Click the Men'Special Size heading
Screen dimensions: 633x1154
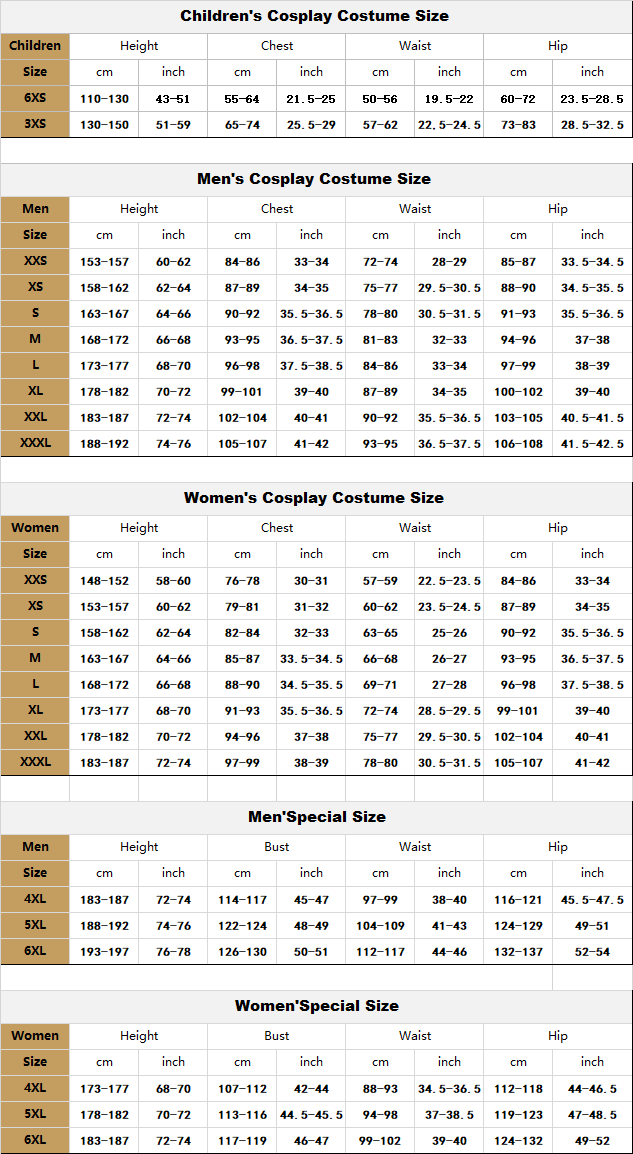[316, 817]
